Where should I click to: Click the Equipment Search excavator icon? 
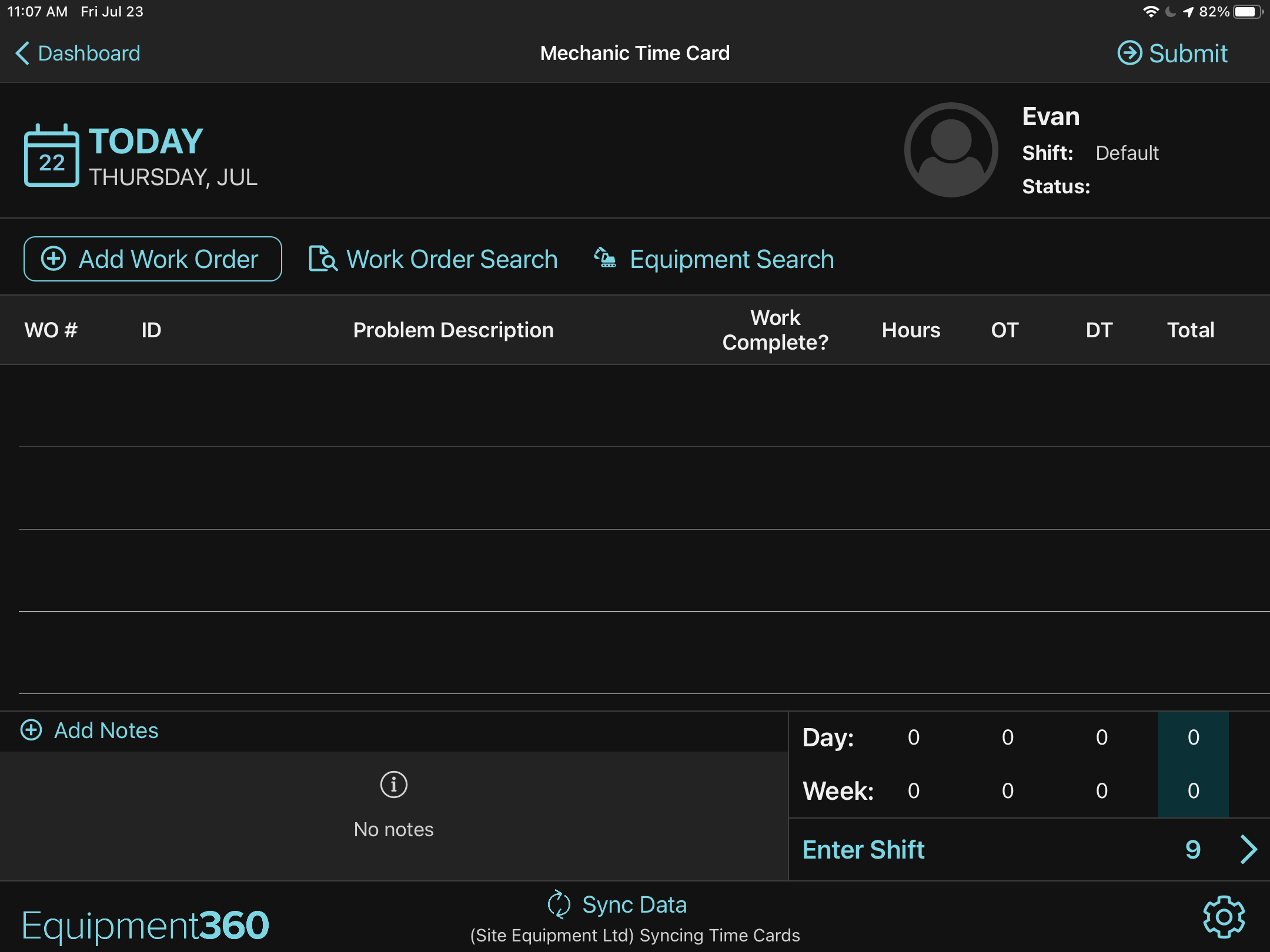pos(605,257)
